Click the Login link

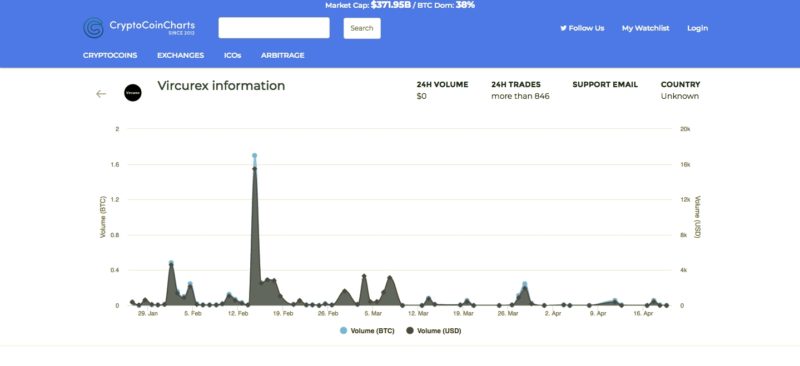coord(697,28)
